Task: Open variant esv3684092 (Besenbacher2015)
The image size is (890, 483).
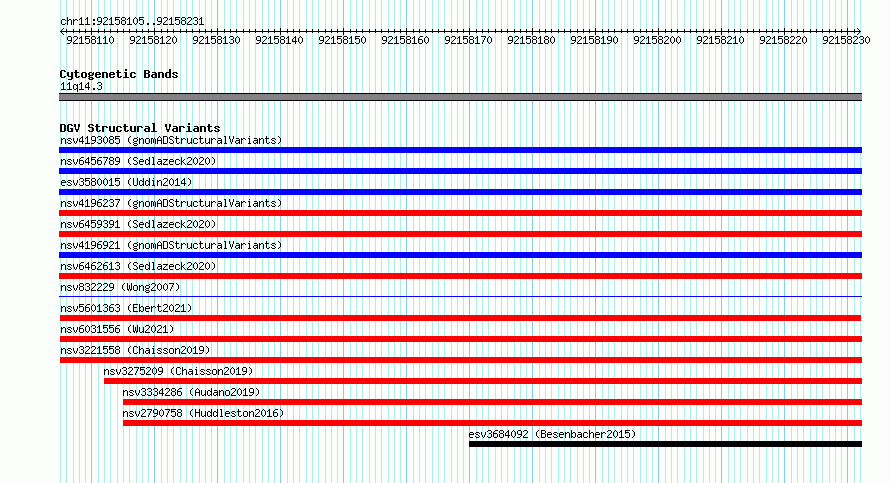Action: (552, 434)
